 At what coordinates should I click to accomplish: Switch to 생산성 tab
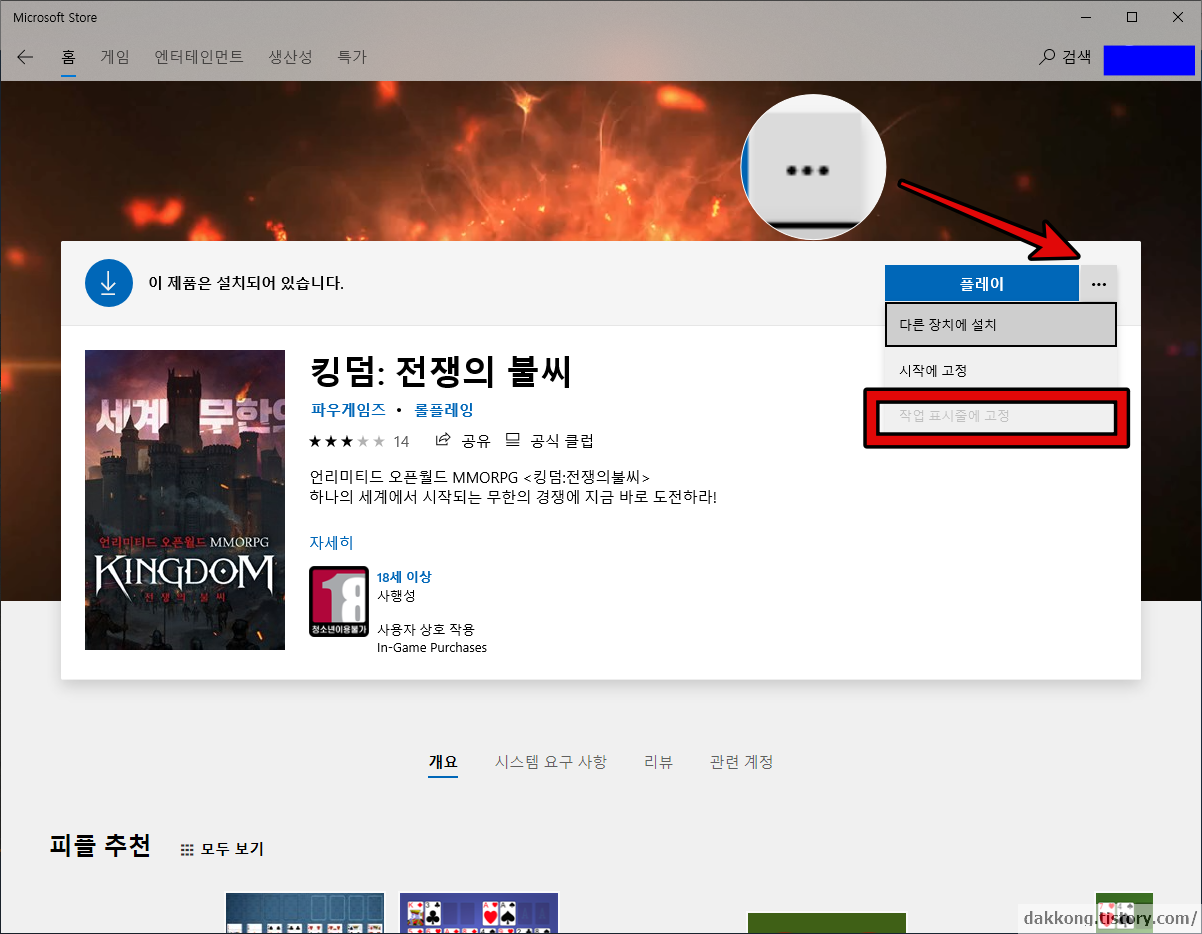(x=291, y=57)
